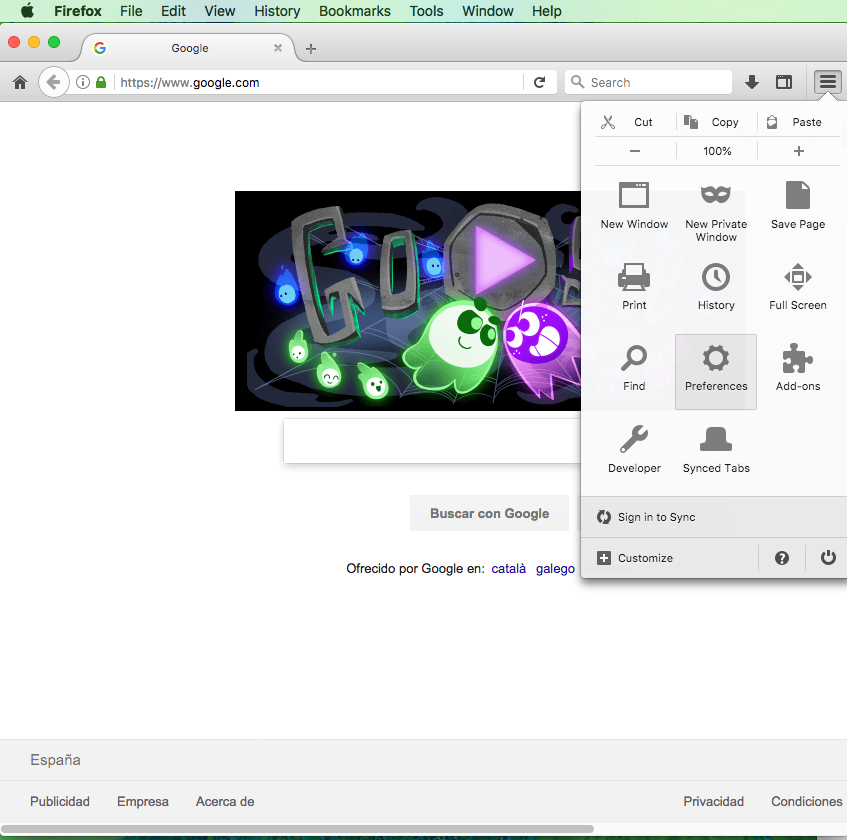Close the hamburger menu button
The width and height of the screenshot is (847, 840).
point(828,82)
